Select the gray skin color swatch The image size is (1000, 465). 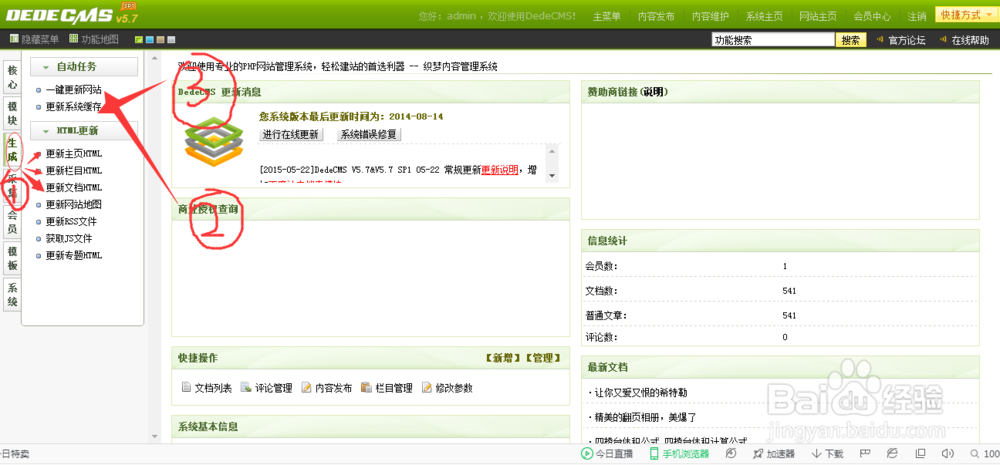click(x=170, y=40)
